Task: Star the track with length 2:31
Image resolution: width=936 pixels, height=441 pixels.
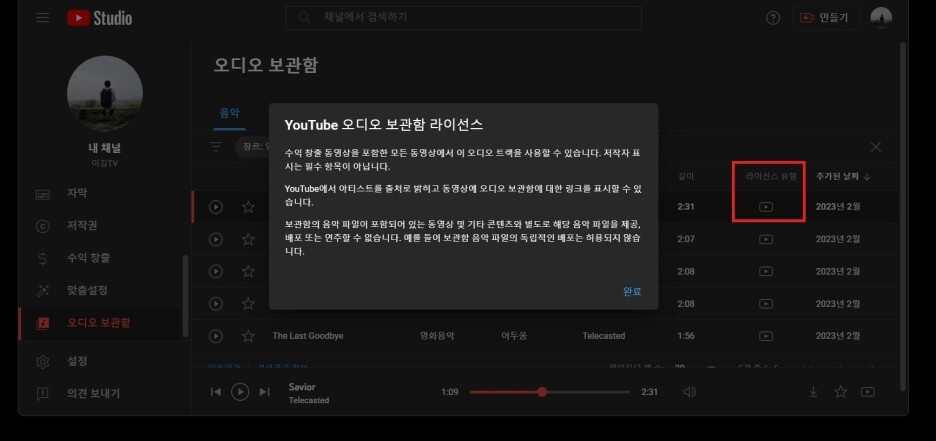Action: point(248,207)
